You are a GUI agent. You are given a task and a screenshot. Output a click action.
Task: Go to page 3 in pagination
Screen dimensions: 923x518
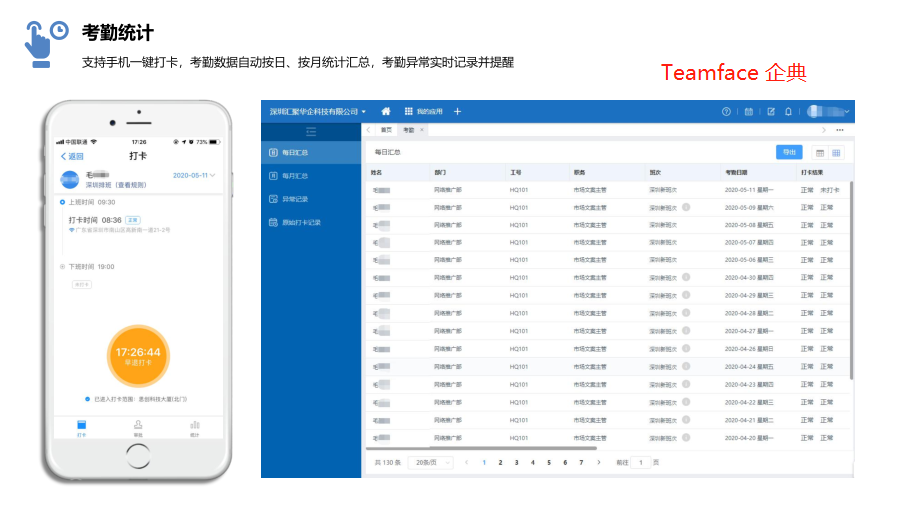[x=517, y=463]
